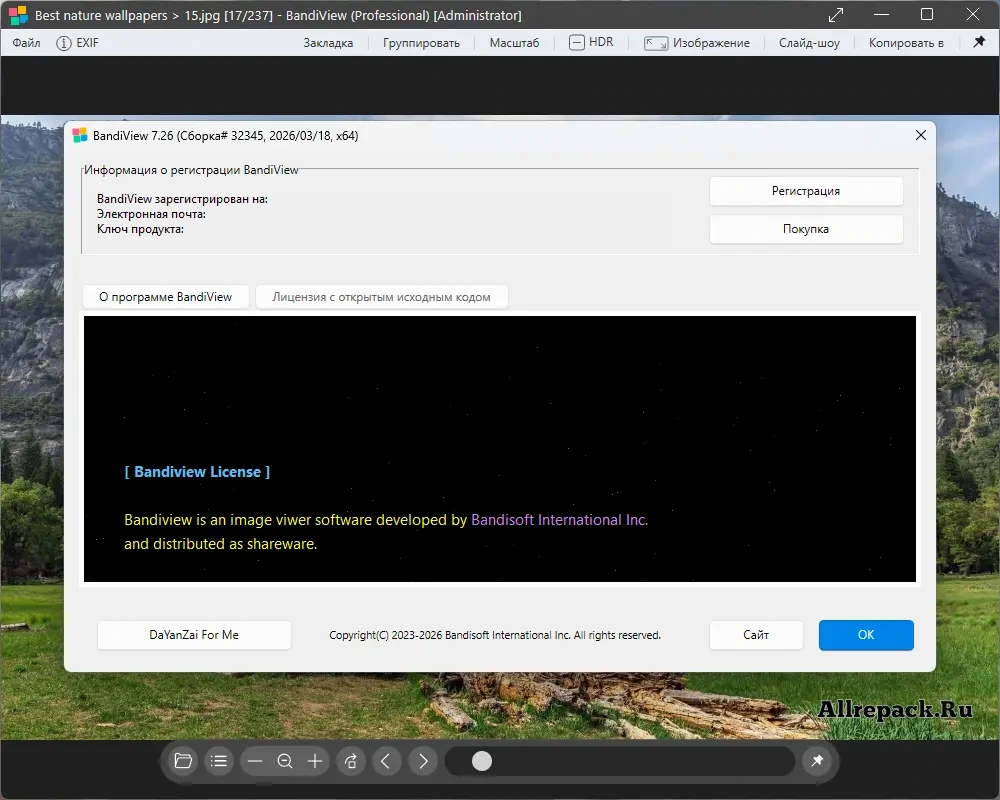
Task: Enter fullscreen mode via diagonal arrows icon
Action: pyautogui.click(x=835, y=15)
